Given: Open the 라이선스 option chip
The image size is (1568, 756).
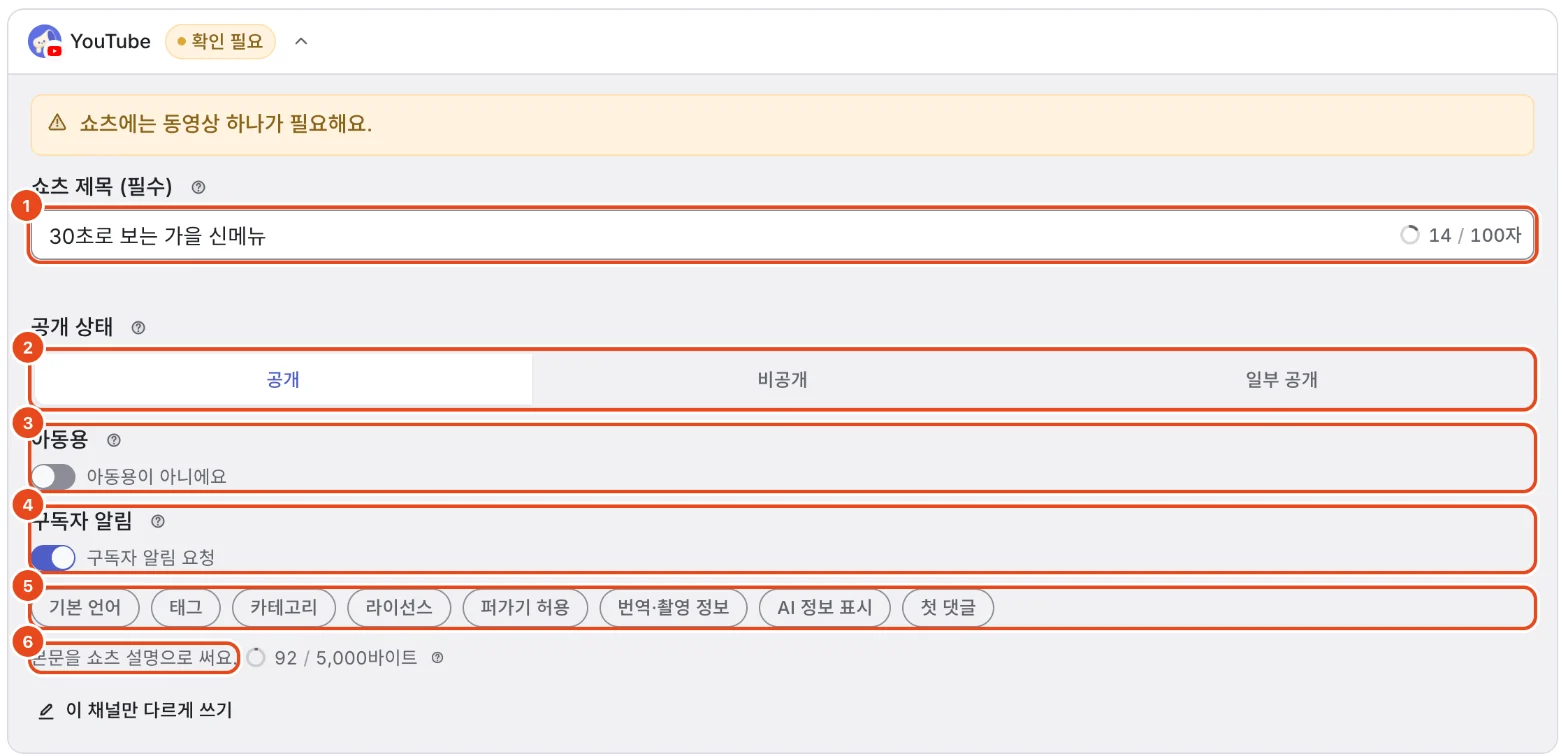Looking at the screenshot, I should coord(399,608).
